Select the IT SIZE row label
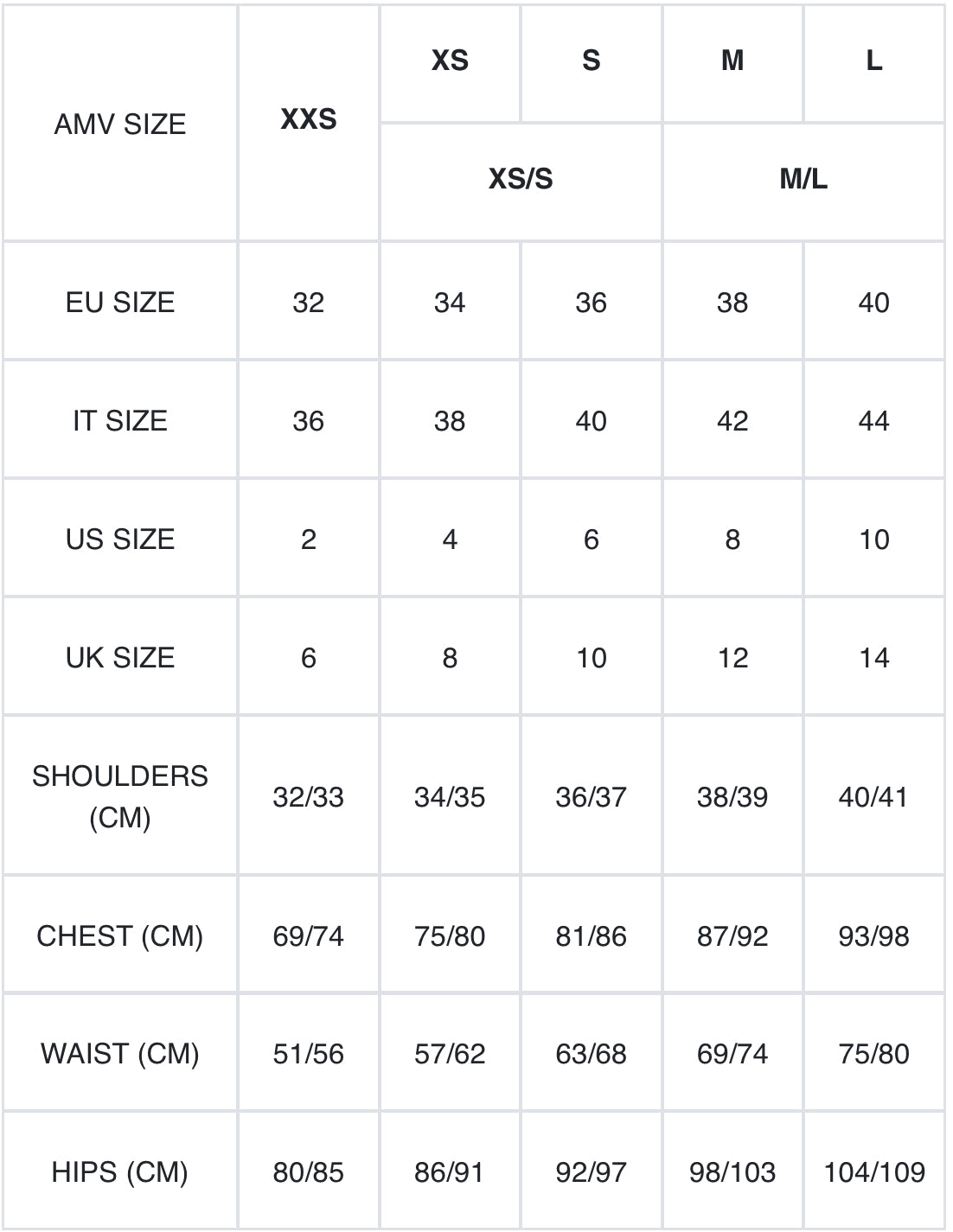Image resolution: width=953 pixels, height=1232 pixels. (120, 420)
